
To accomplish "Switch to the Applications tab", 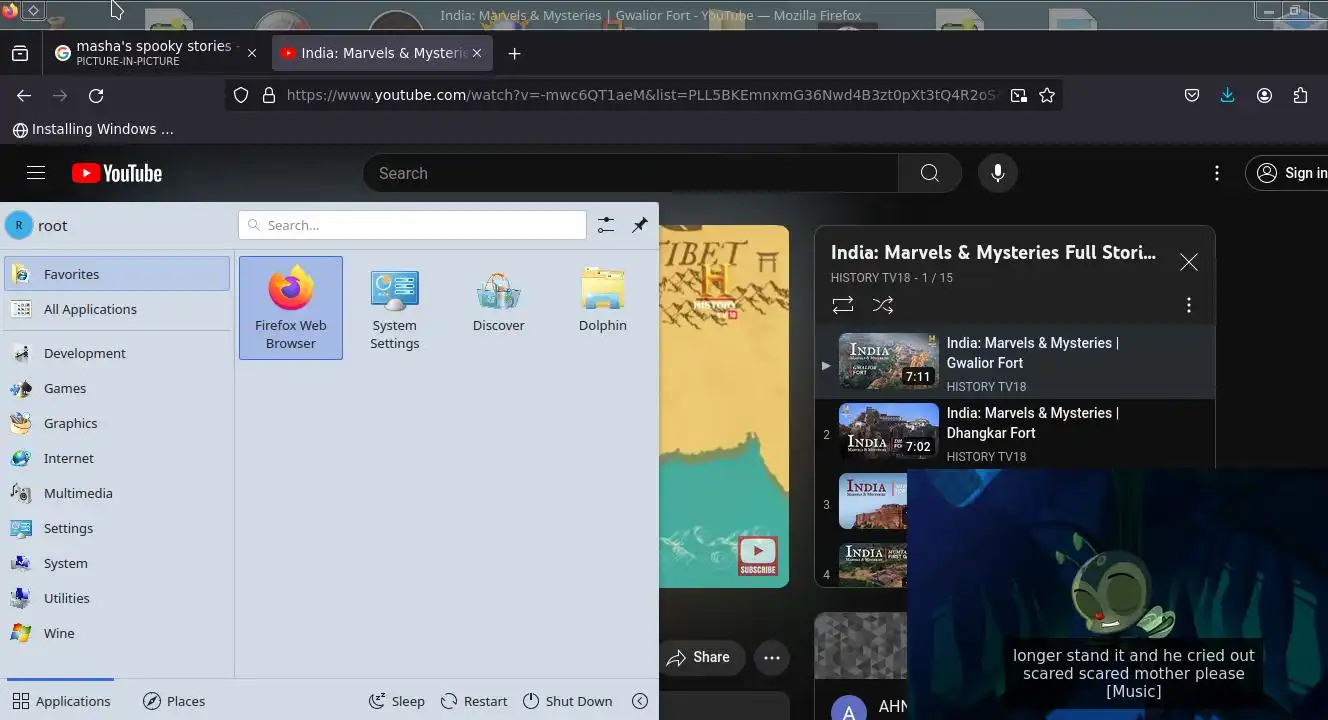I will coord(61,701).
